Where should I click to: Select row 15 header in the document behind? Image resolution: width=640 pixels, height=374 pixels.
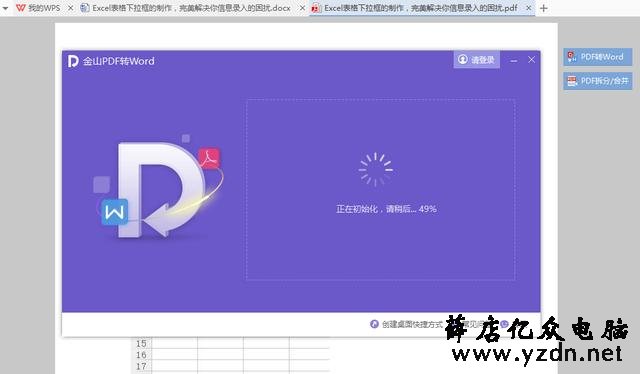point(141,343)
